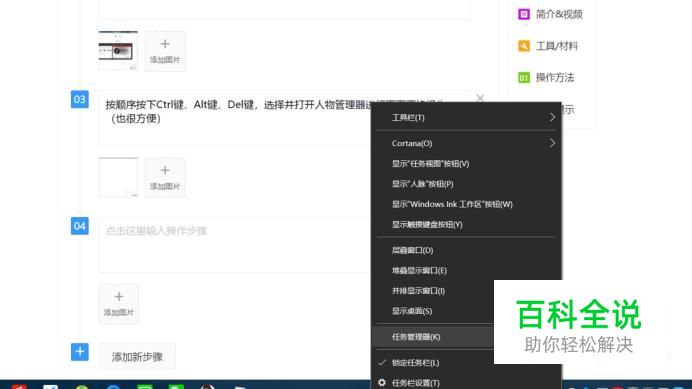Expand the Cortana(O) submenu arrow
This screenshot has height=389, width=692.
click(552, 143)
